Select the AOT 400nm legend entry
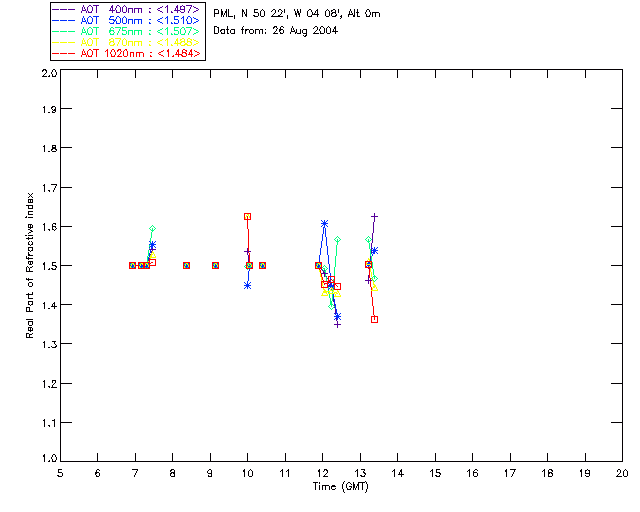This screenshot has height=512, width=640. (126, 9)
